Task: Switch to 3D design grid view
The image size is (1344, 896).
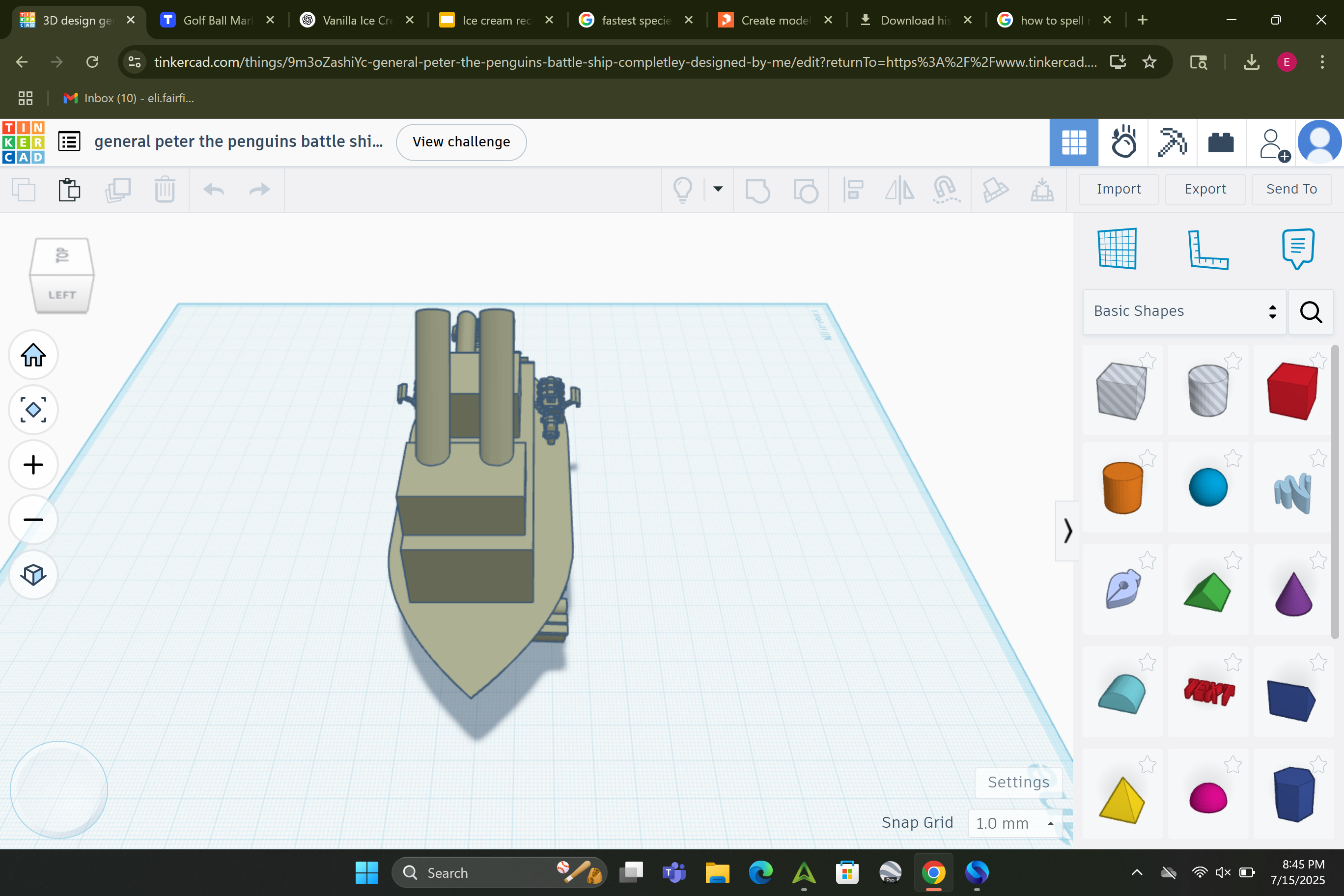Action: [x=1074, y=142]
